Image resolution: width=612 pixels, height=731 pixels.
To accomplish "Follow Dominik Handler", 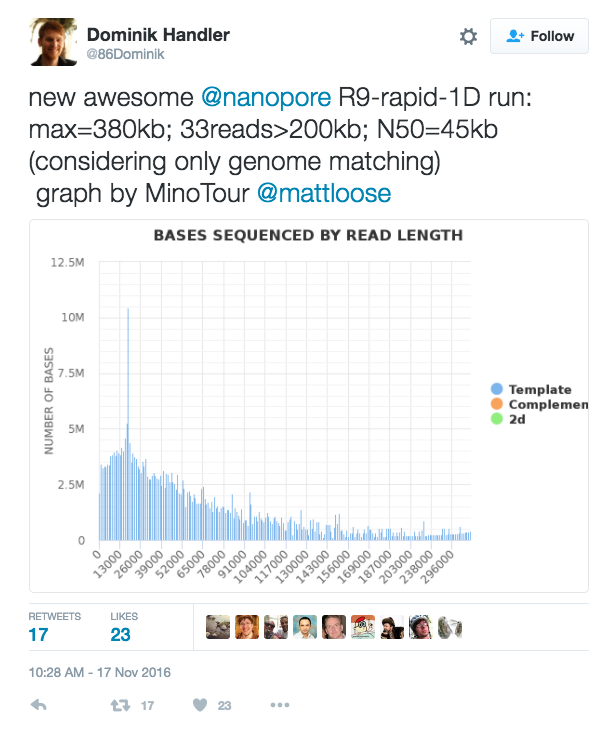I will click(x=540, y=36).
